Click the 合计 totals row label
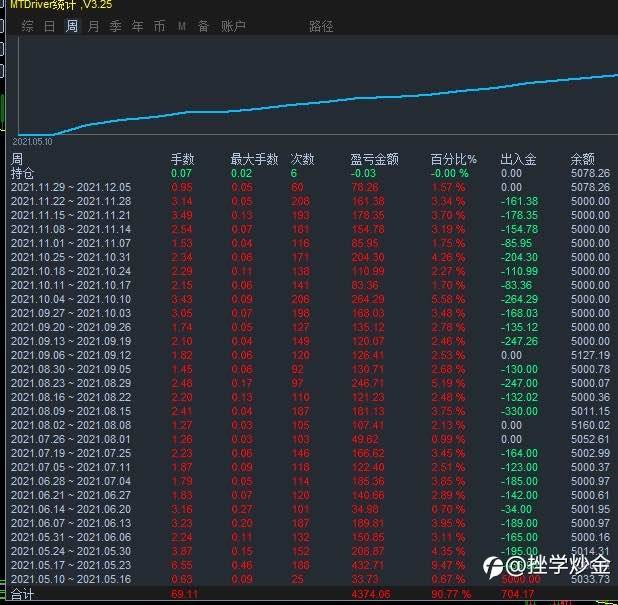This screenshot has width=618, height=605. [22, 594]
